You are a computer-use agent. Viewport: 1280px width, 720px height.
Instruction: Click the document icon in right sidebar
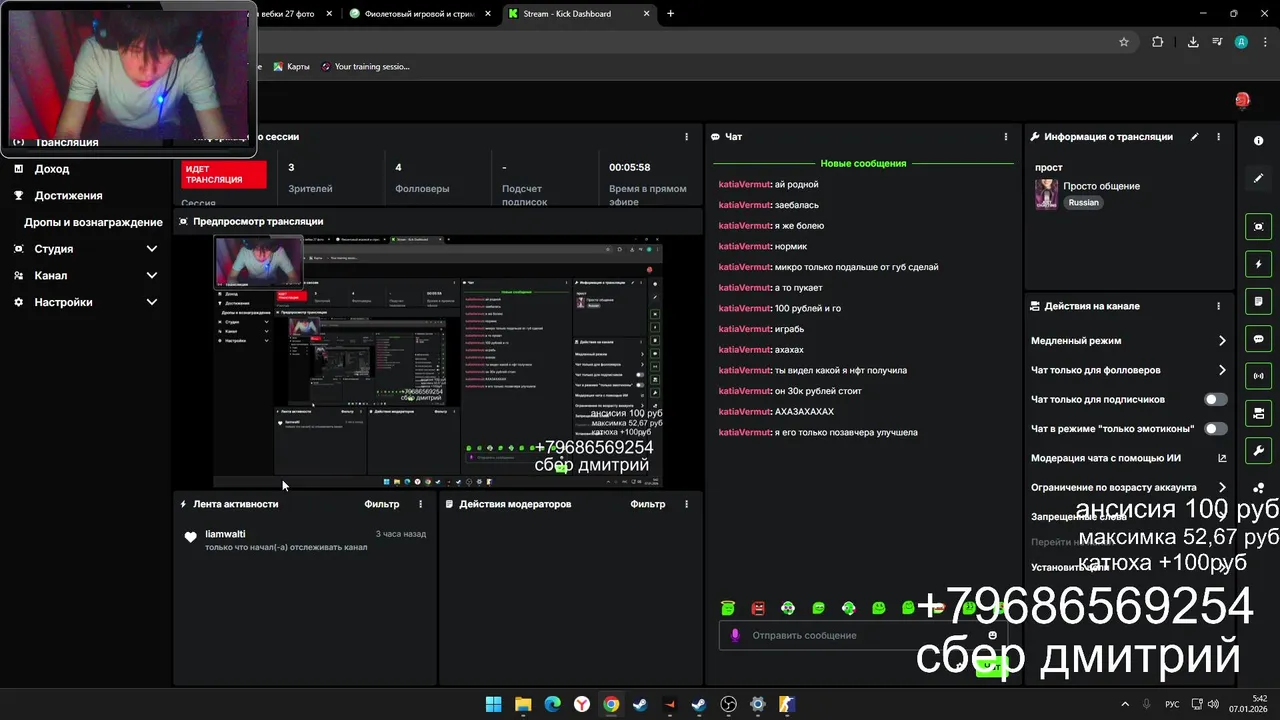(x=1258, y=301)
